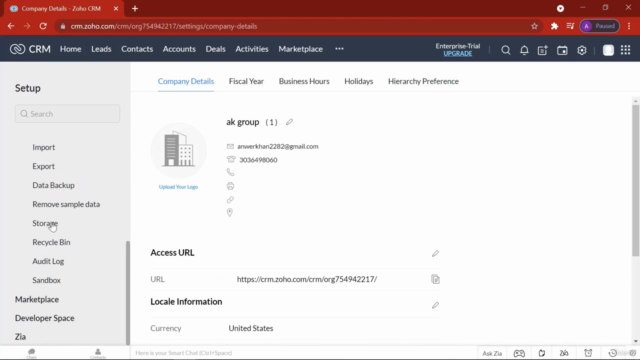Expand the Zia section
Viewport: 640px width, 360px height.
pyautogui.click(x=20, y=337)
